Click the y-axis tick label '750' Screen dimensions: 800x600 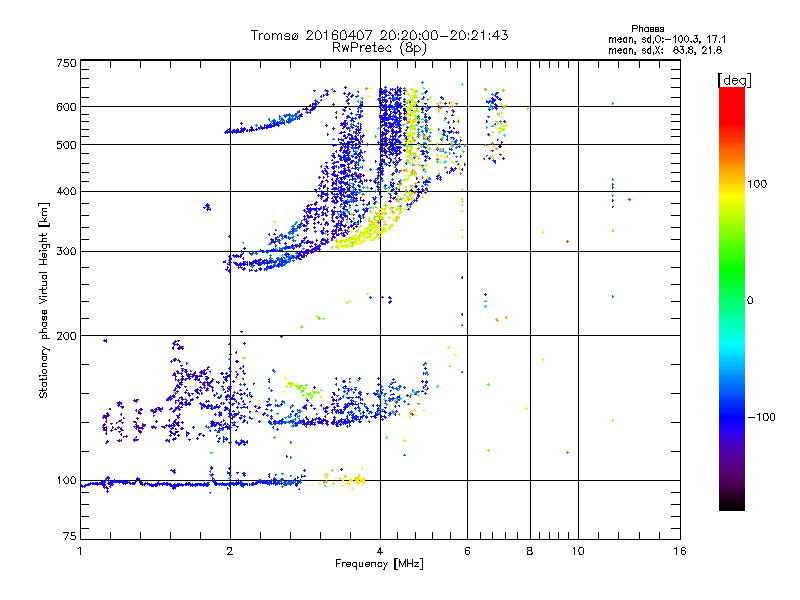(66, 63)
